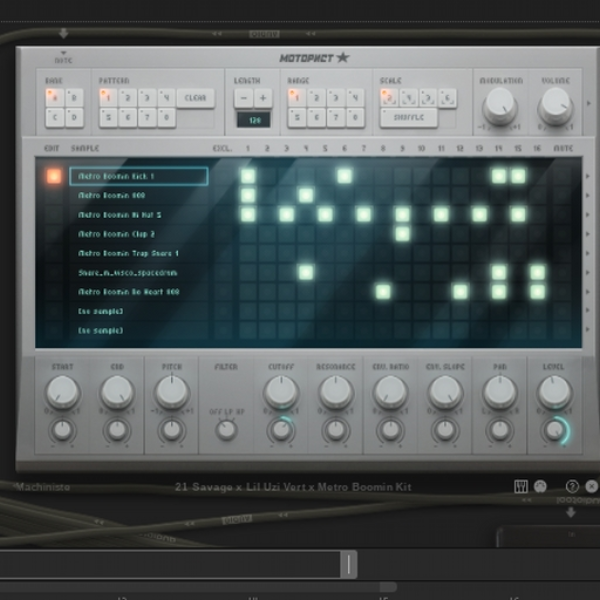
Task: Click the Shuffle button
Action: tap(409, 117)
